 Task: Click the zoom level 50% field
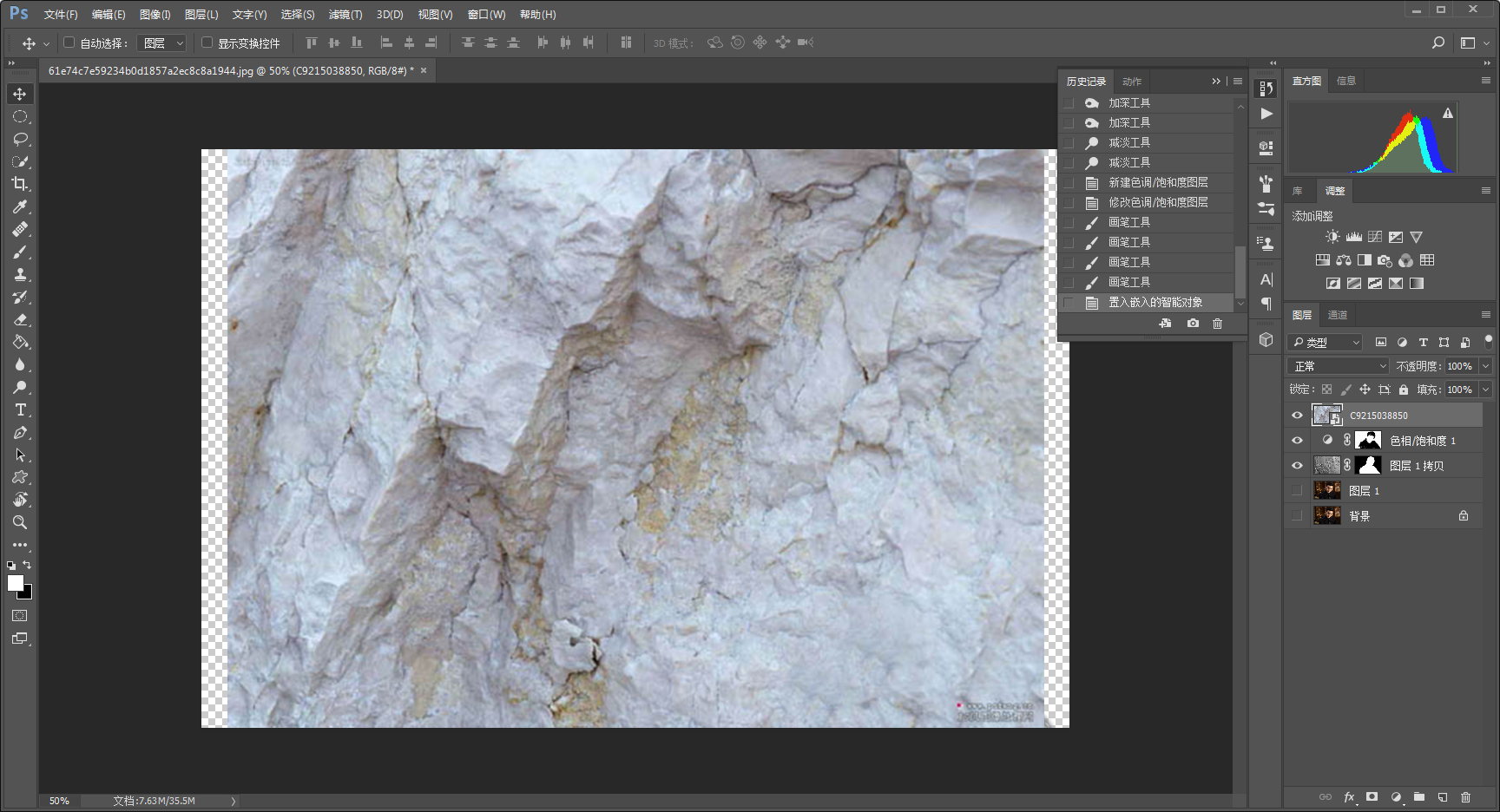(59, 801)
